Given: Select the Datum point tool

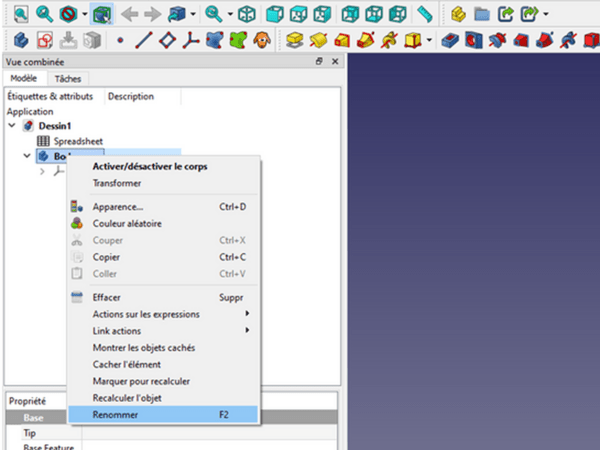Looking at the screenshot, I should coord(120,41).
